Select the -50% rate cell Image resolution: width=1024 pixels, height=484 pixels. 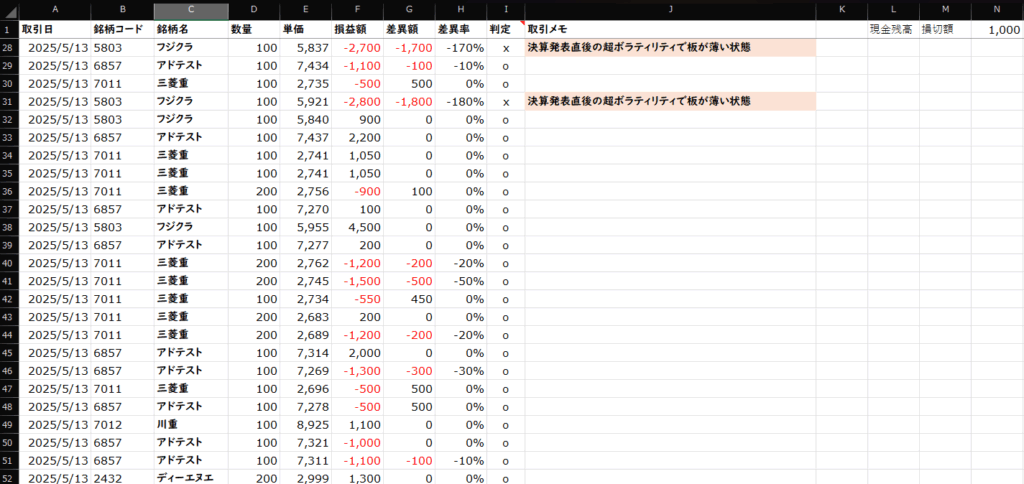click(x=460, y=281)
